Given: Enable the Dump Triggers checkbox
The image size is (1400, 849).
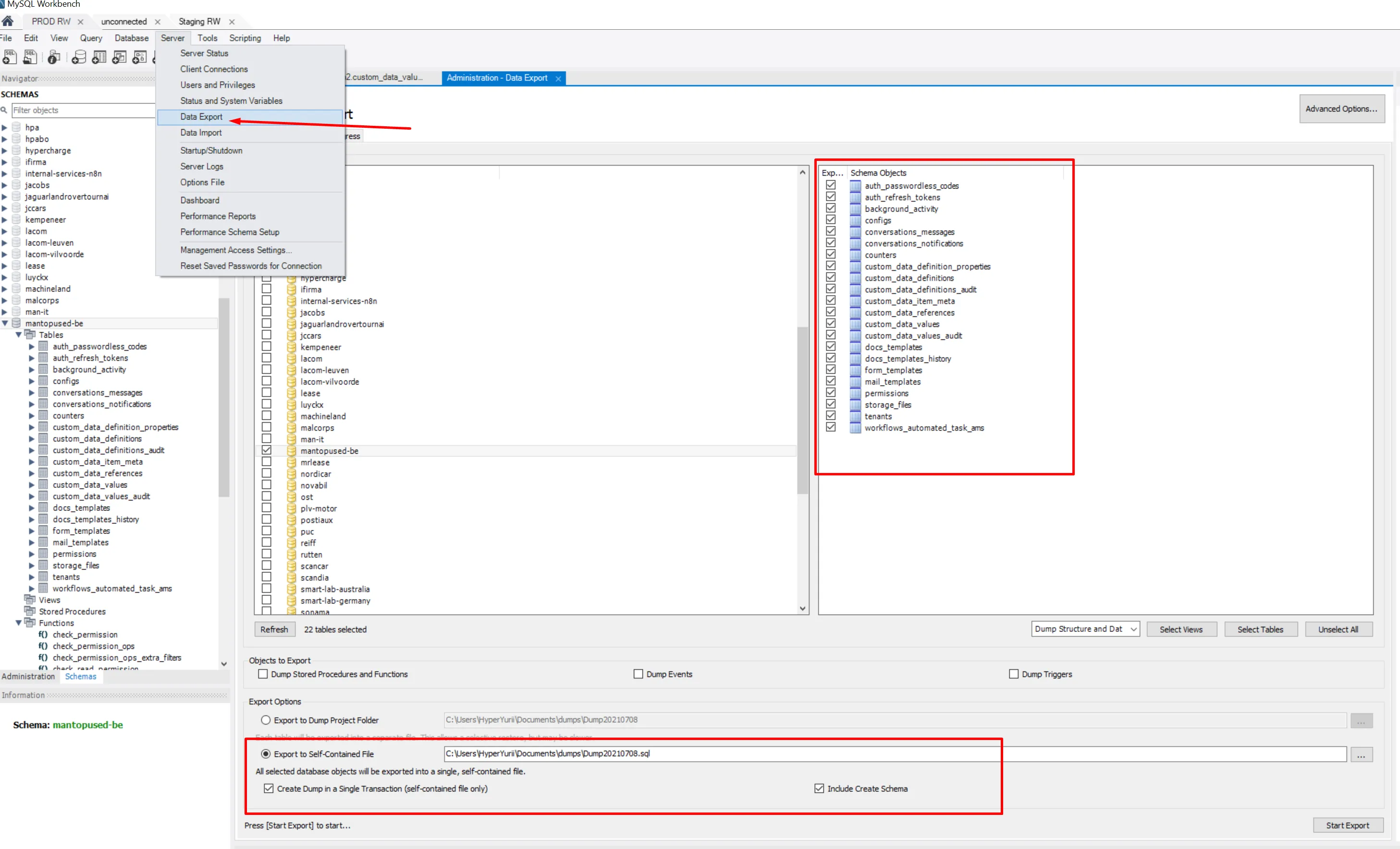Looking at the screenshot, I should click(x=1014, y=674).
